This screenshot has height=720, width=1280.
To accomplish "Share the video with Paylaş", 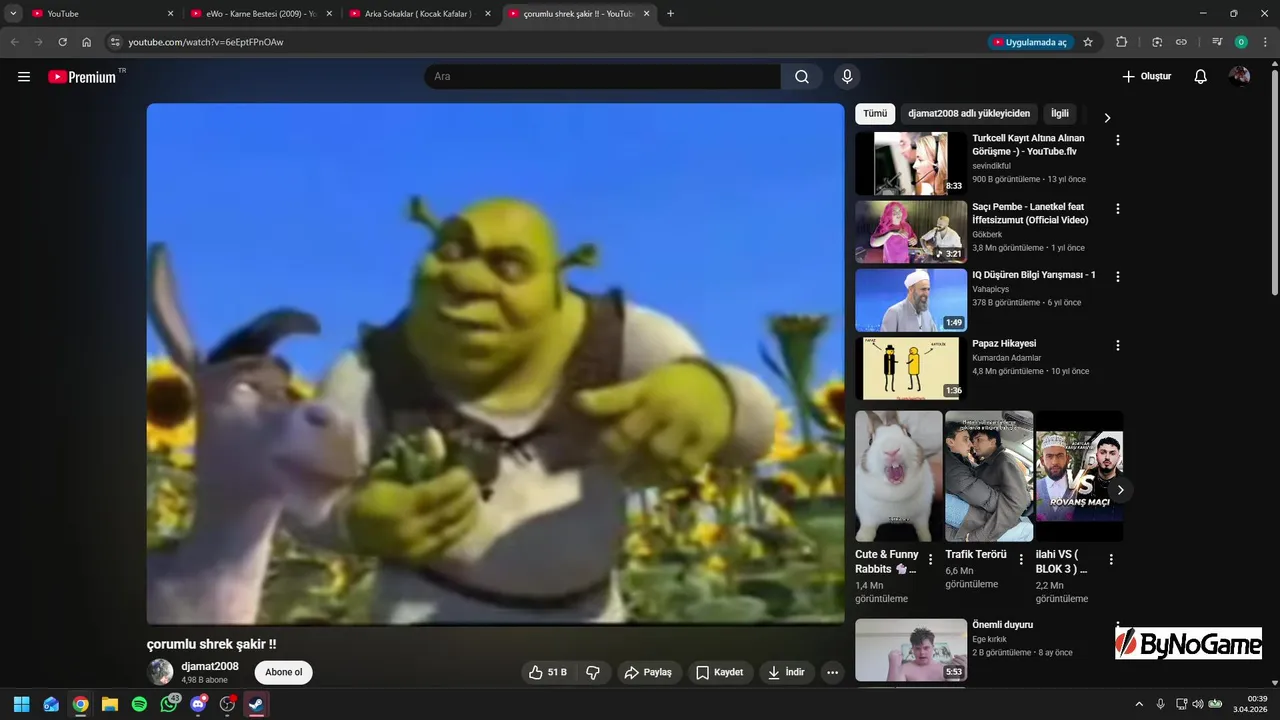I will (x=648, y=672).
